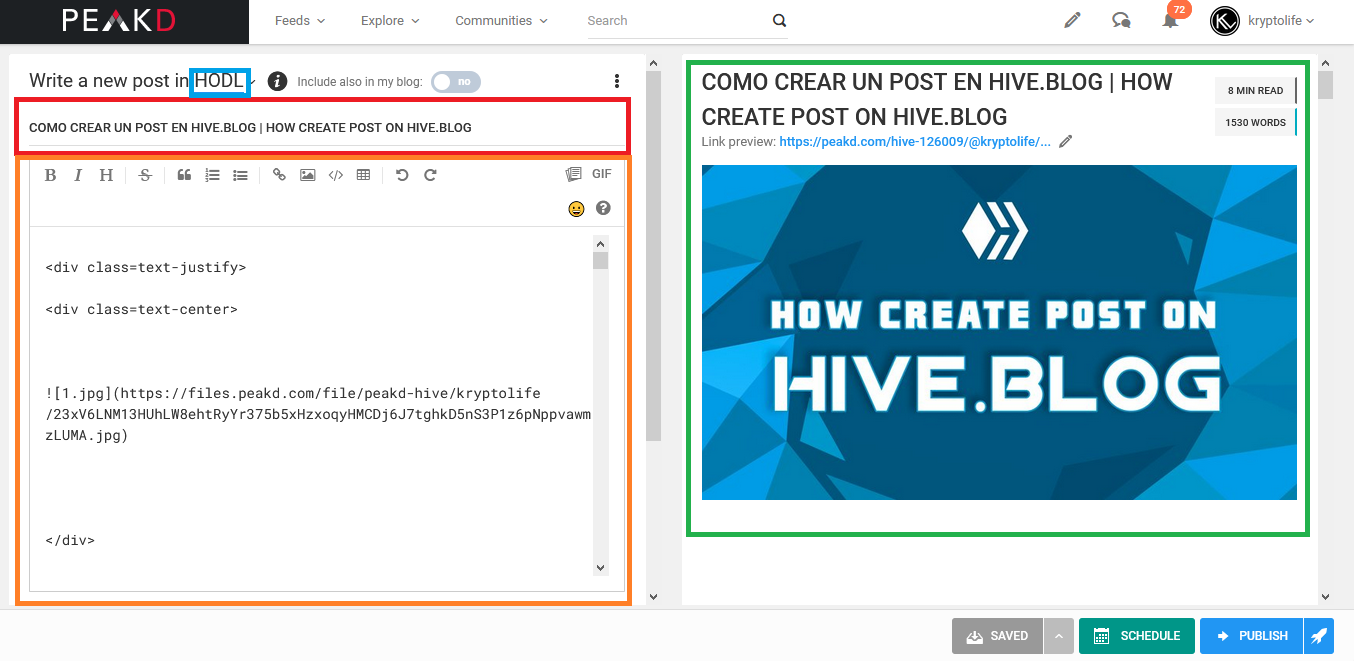Image resolution: width=1354 pixels, height=661 pixels.
Task: Toggle Include also in my blog switch
Action: pyautogui.click(x=456, y=82)
